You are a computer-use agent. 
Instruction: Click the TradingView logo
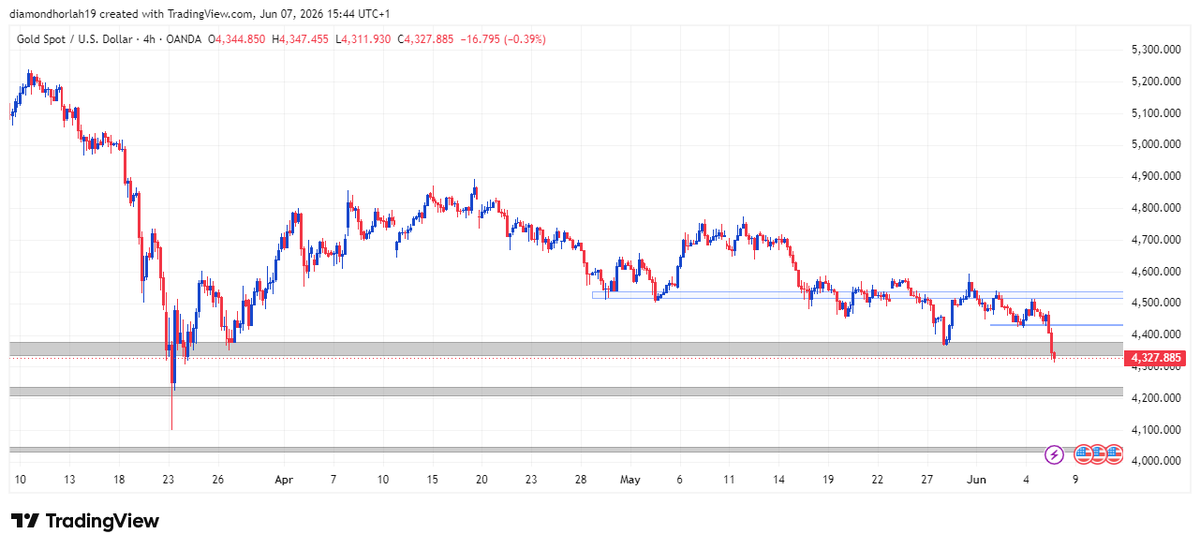tap(85, 521)
